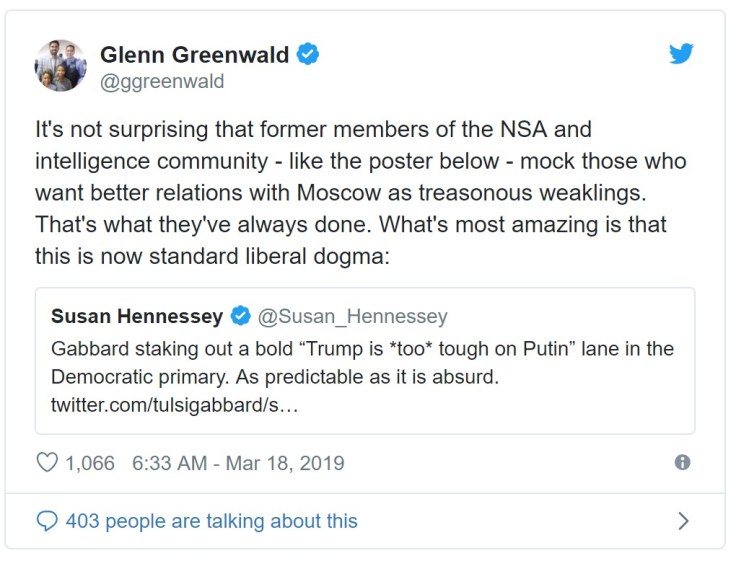
Task: Open the 6:33 AM - Mar 18, 2019 timestamp
Action: point(238,463)
